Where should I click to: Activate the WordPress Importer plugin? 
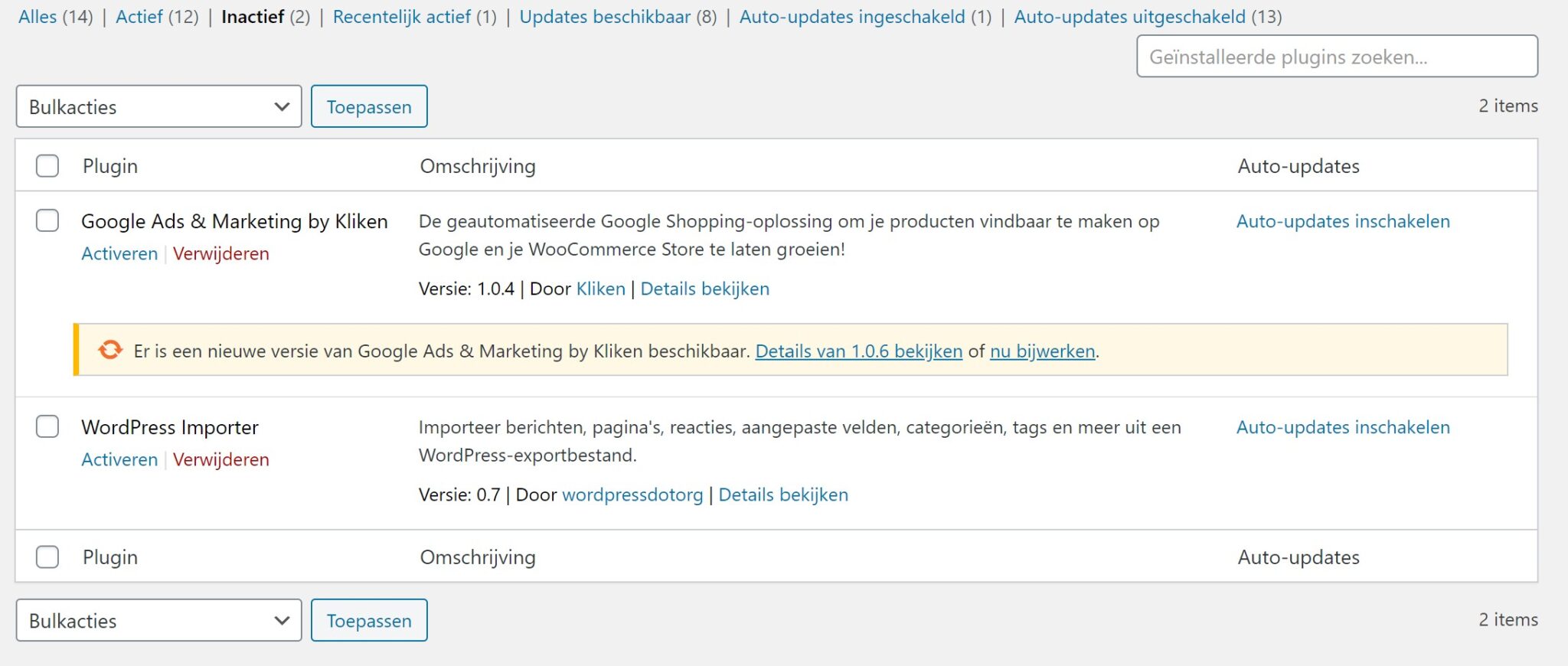click(119, 459)
